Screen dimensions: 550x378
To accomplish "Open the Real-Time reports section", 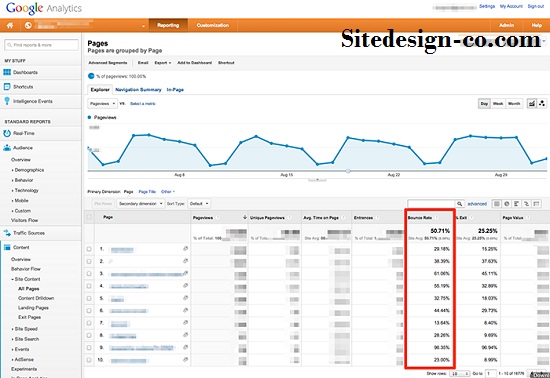I will tap(24, 133).
